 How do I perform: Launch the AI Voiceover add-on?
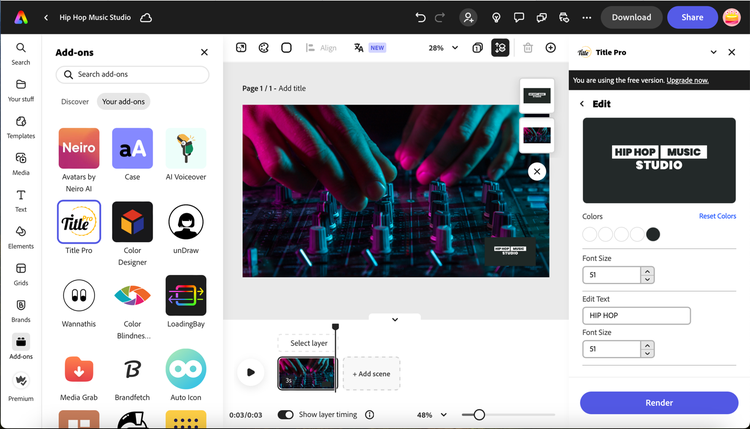(186, 154)
